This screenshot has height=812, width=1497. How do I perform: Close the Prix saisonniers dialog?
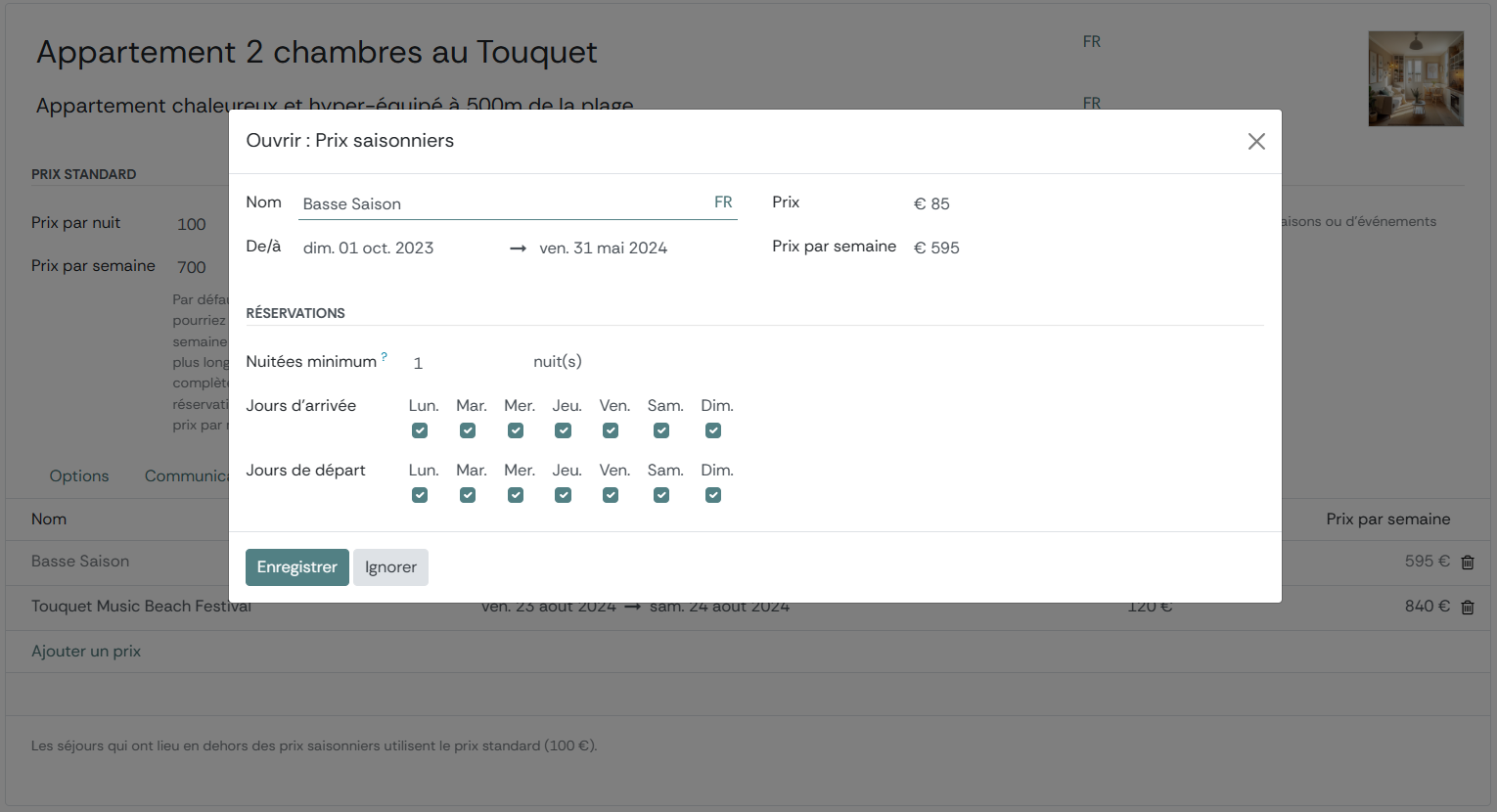click(1256, 141)
